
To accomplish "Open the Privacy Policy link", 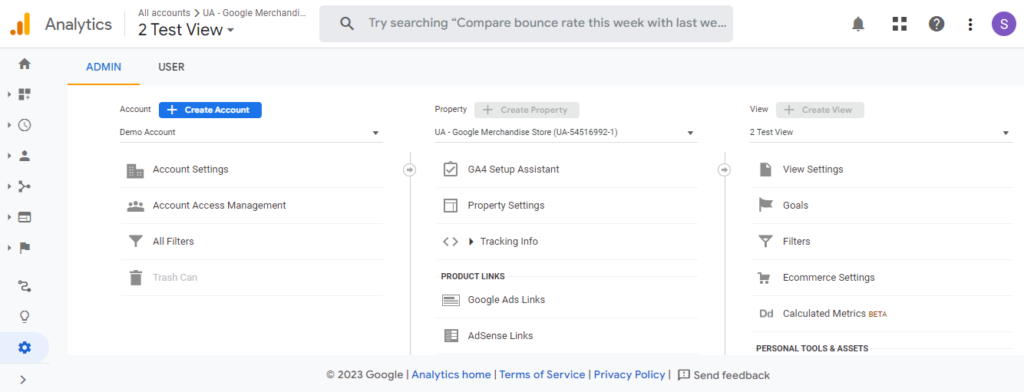I will pyautogui.click(x=629, y=375).
